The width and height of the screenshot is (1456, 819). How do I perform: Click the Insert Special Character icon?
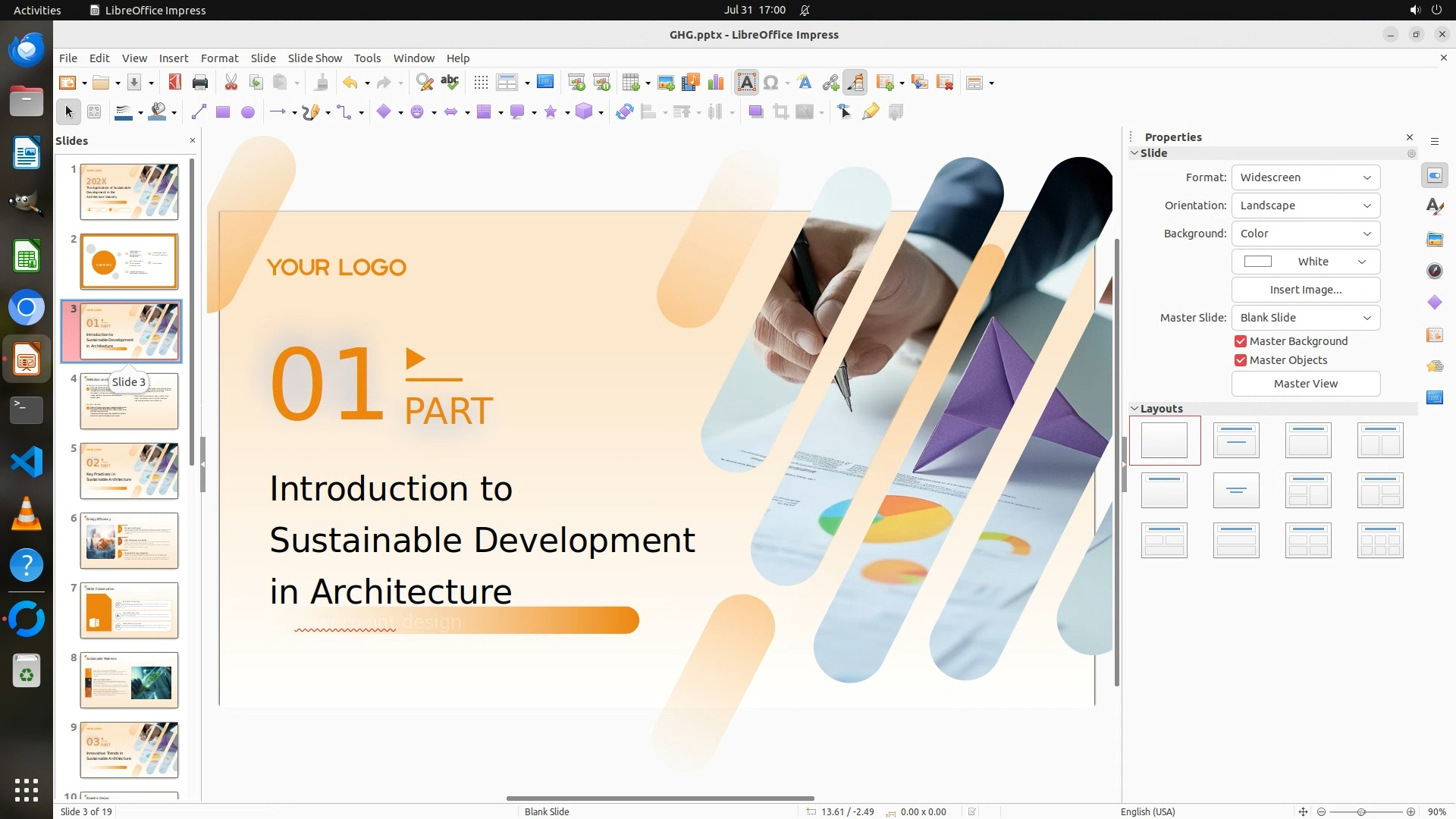coord(771,83)
